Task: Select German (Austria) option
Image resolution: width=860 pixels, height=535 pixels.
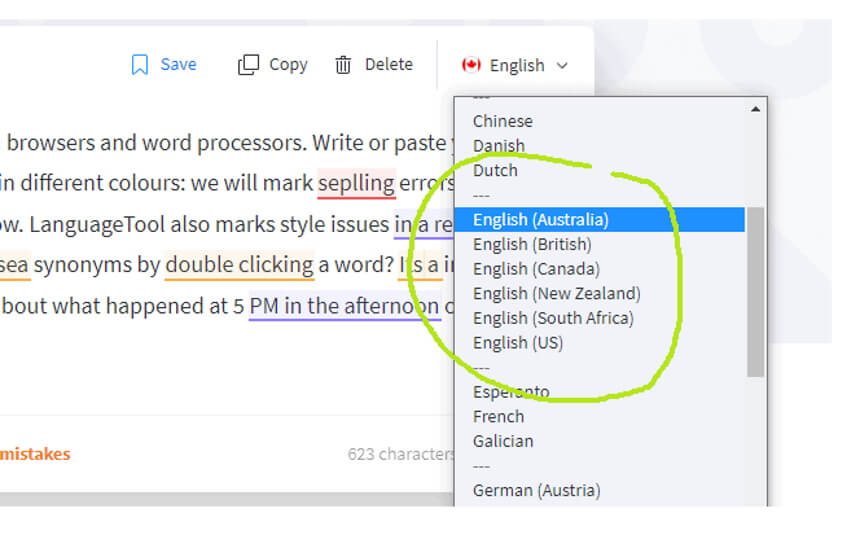Action: click(537, 490)
